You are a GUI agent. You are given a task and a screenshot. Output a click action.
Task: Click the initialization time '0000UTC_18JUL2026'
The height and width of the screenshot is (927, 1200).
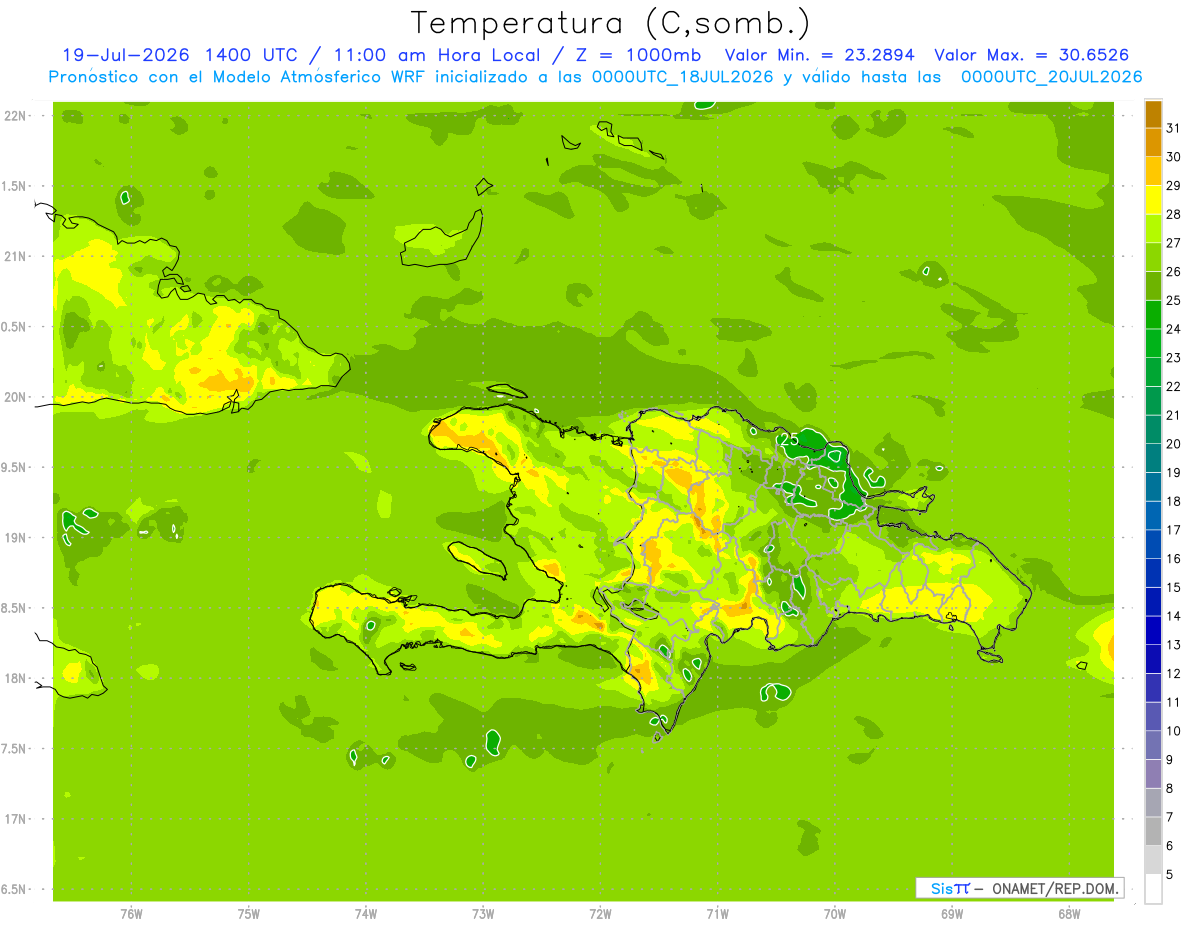683,77
